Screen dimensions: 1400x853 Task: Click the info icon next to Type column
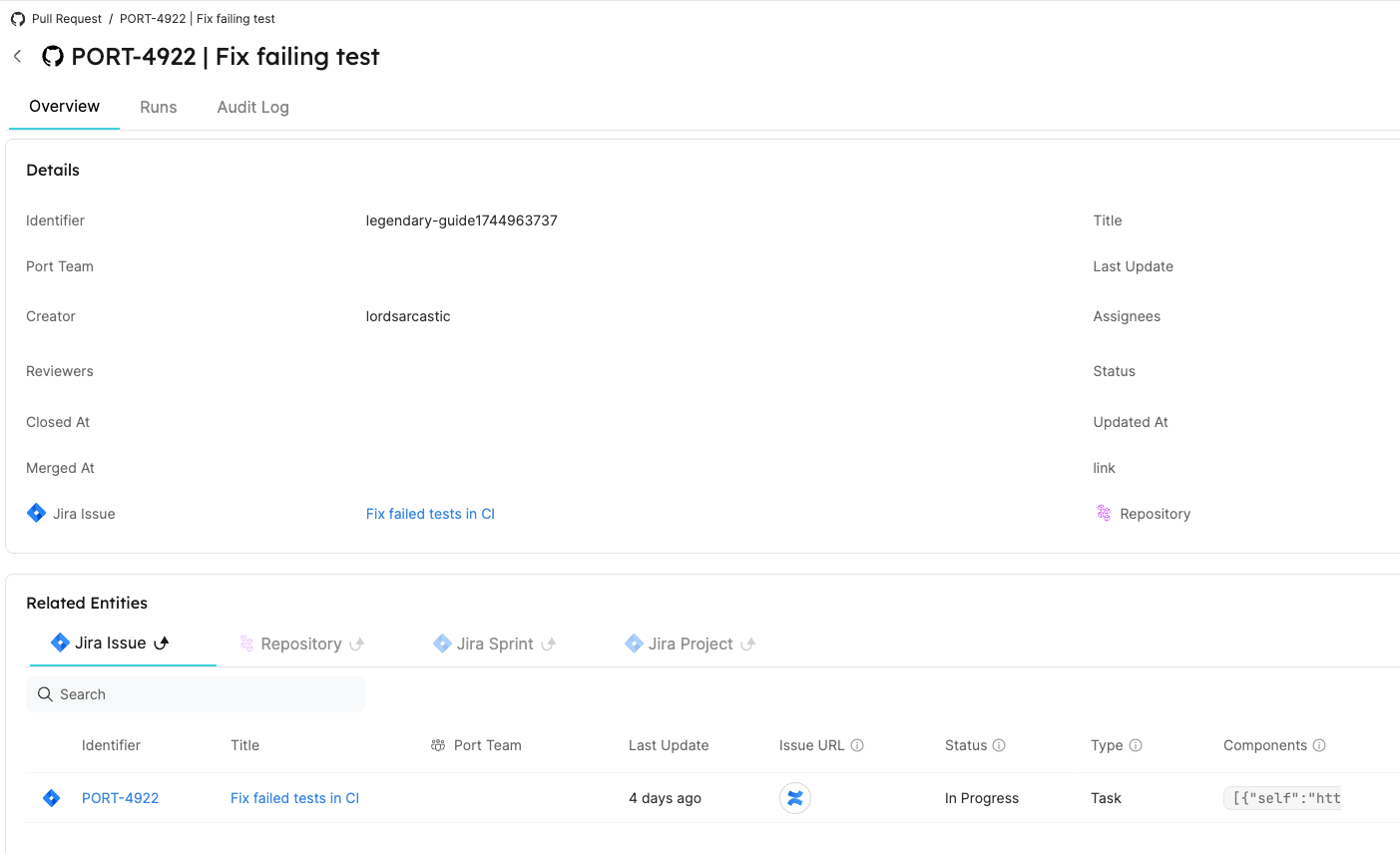[x=1136, y=745]
